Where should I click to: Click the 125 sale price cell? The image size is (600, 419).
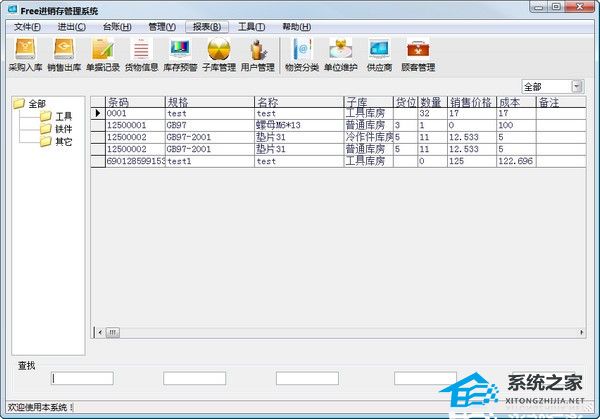[472, 161]
